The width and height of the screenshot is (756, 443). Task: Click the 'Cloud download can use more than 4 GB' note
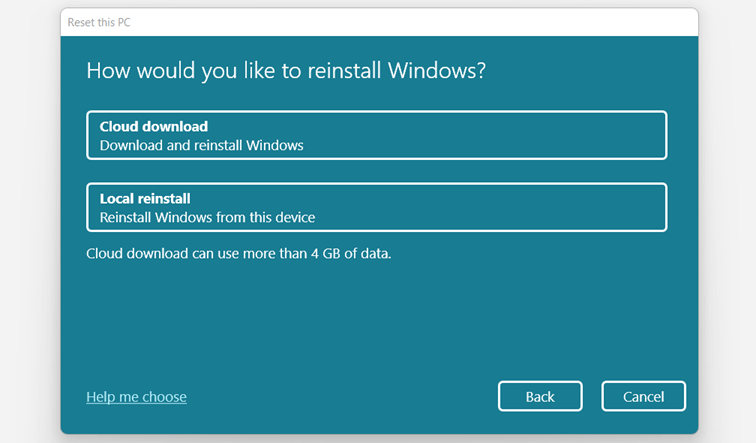pyautogui.click(x=239, y=254)
